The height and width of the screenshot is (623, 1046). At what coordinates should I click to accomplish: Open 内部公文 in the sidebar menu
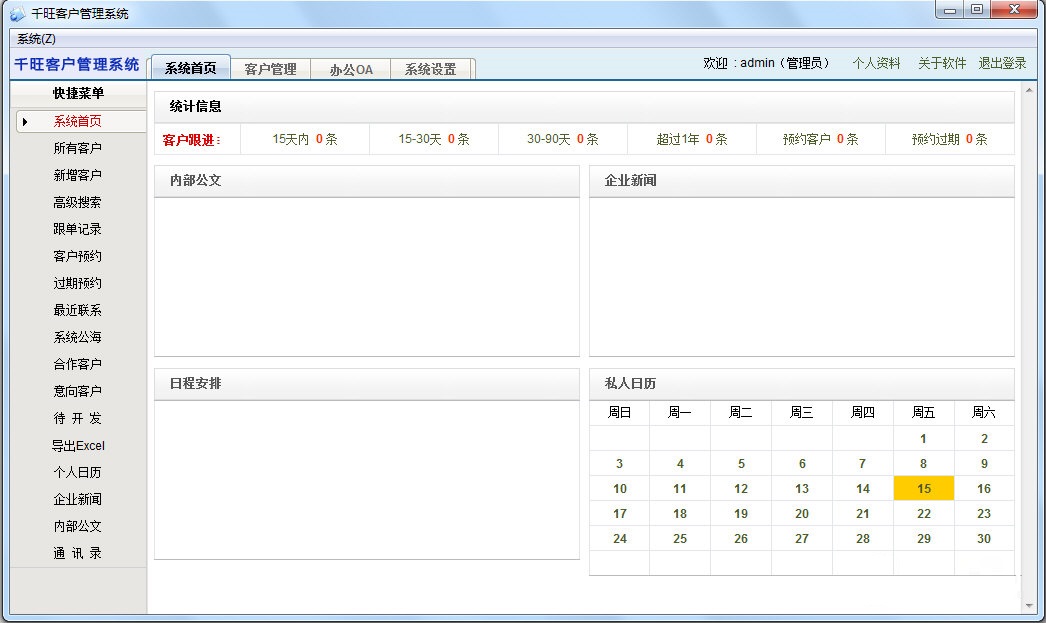[77, 526]
